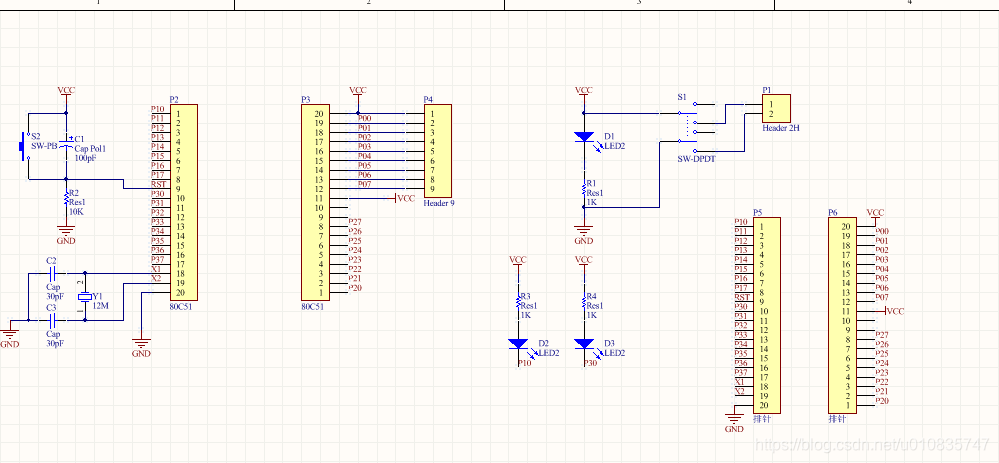Select the D2 LED labeled P10

click(x=518, y=344)
